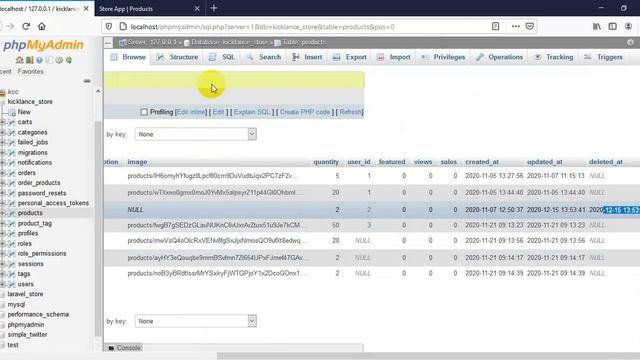Click the Create PHP code link

tap(305, 112)
